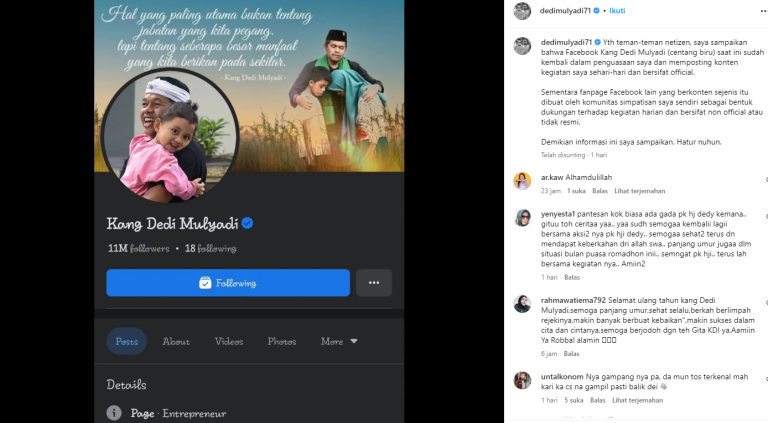Image resolution: width=768 pixels, height=423 pixels.
Task: Open the Videos tab
Action: [x=229, y=341]
